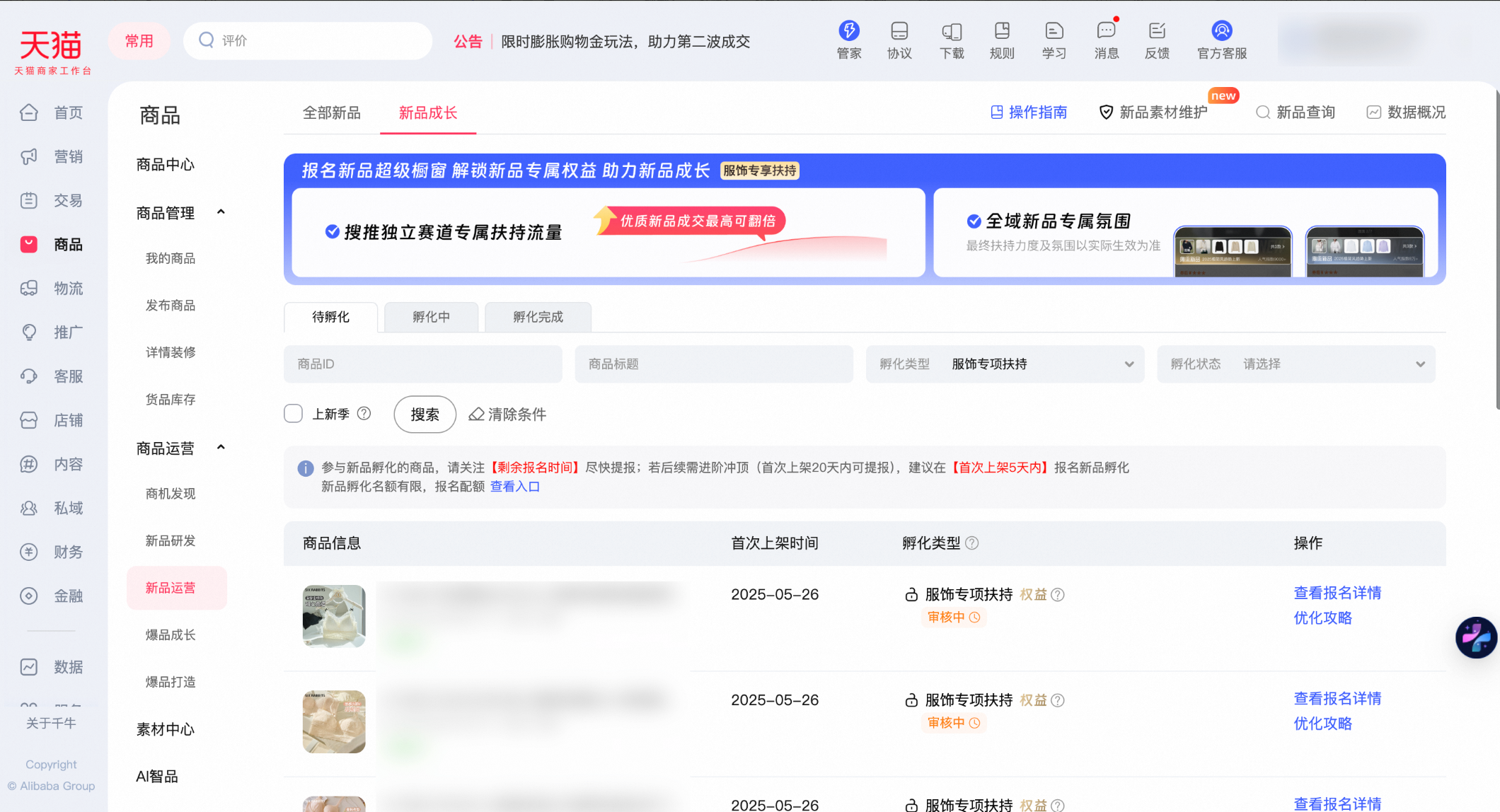
Task: Open 财务 finance sidebar item
Action: [x=52, y=552]
